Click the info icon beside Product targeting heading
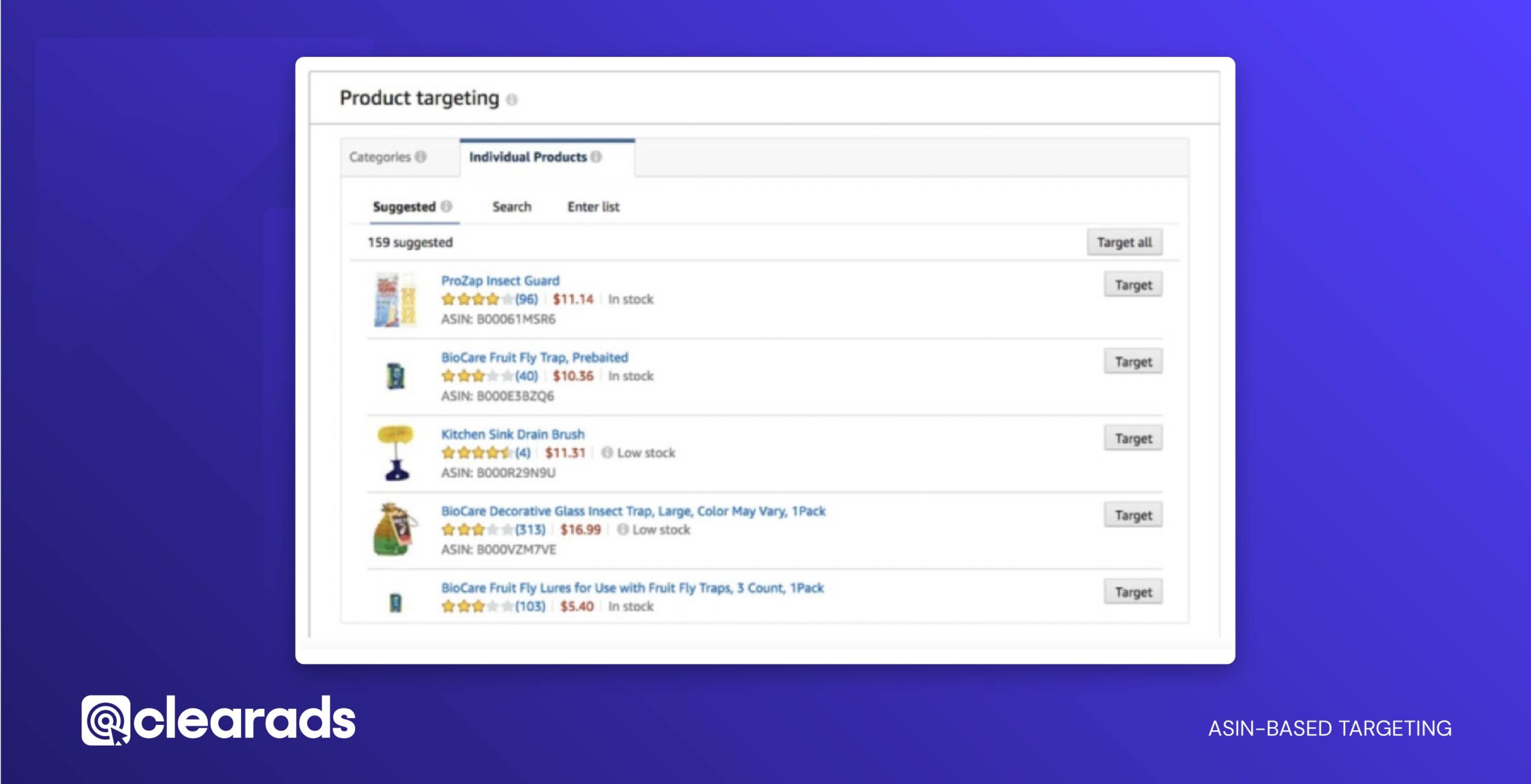 (x=513, y=100)
